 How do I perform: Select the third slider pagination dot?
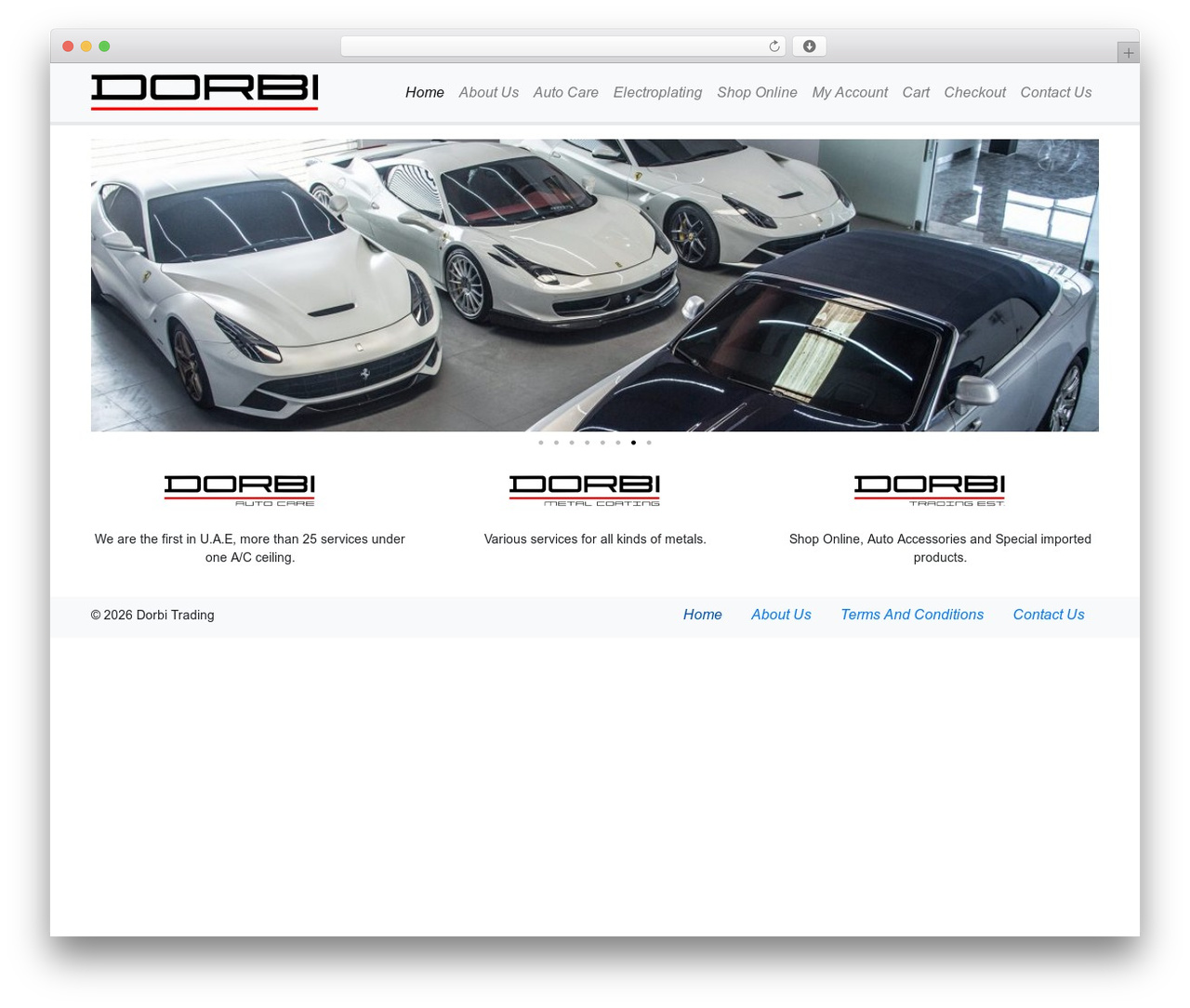click(x=572, y=443)
